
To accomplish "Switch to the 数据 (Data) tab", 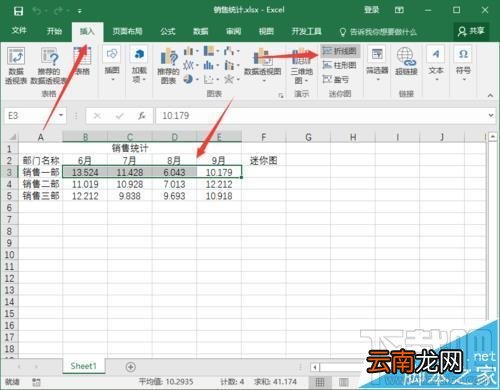I will [x=201, y=31].
